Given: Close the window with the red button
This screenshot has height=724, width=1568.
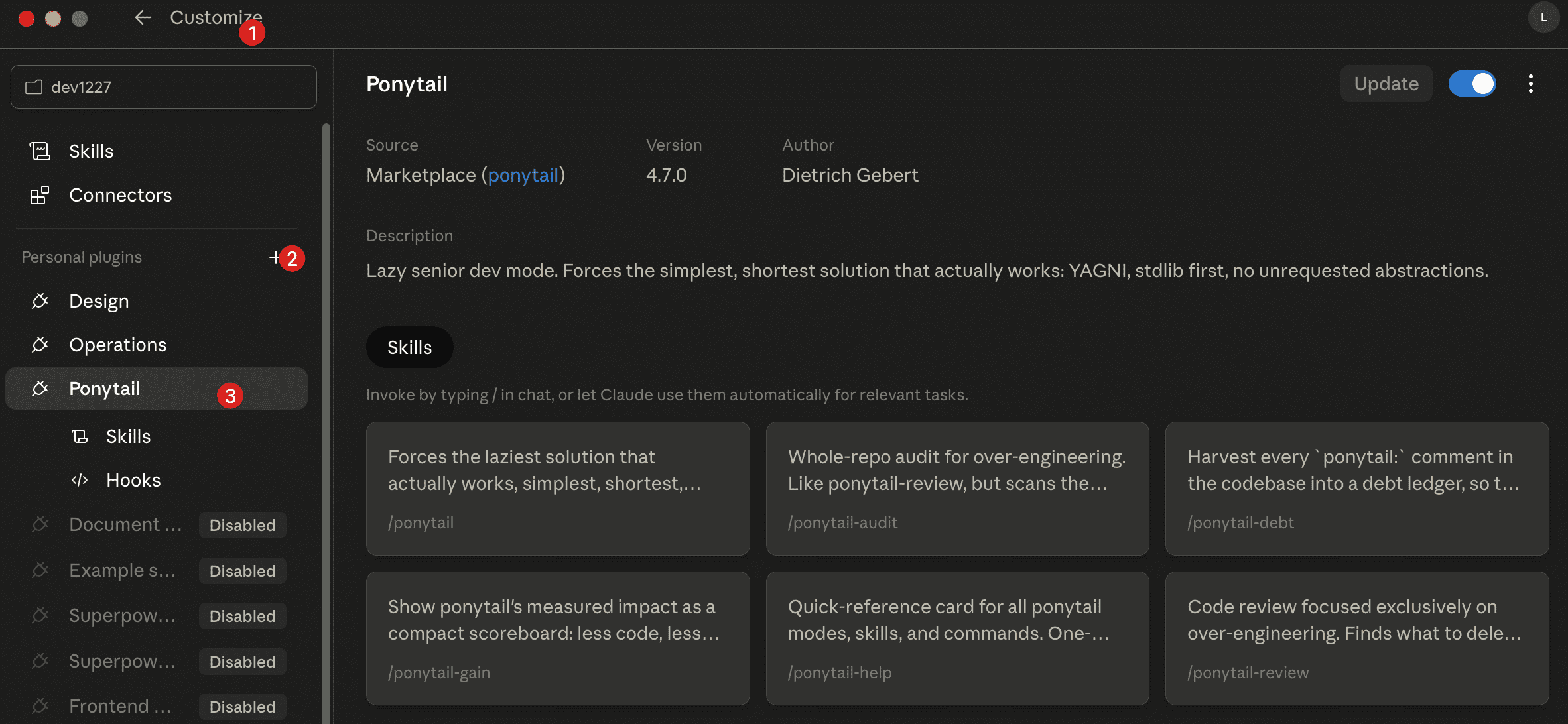Looking at the screenshot, I should point(27,19).
